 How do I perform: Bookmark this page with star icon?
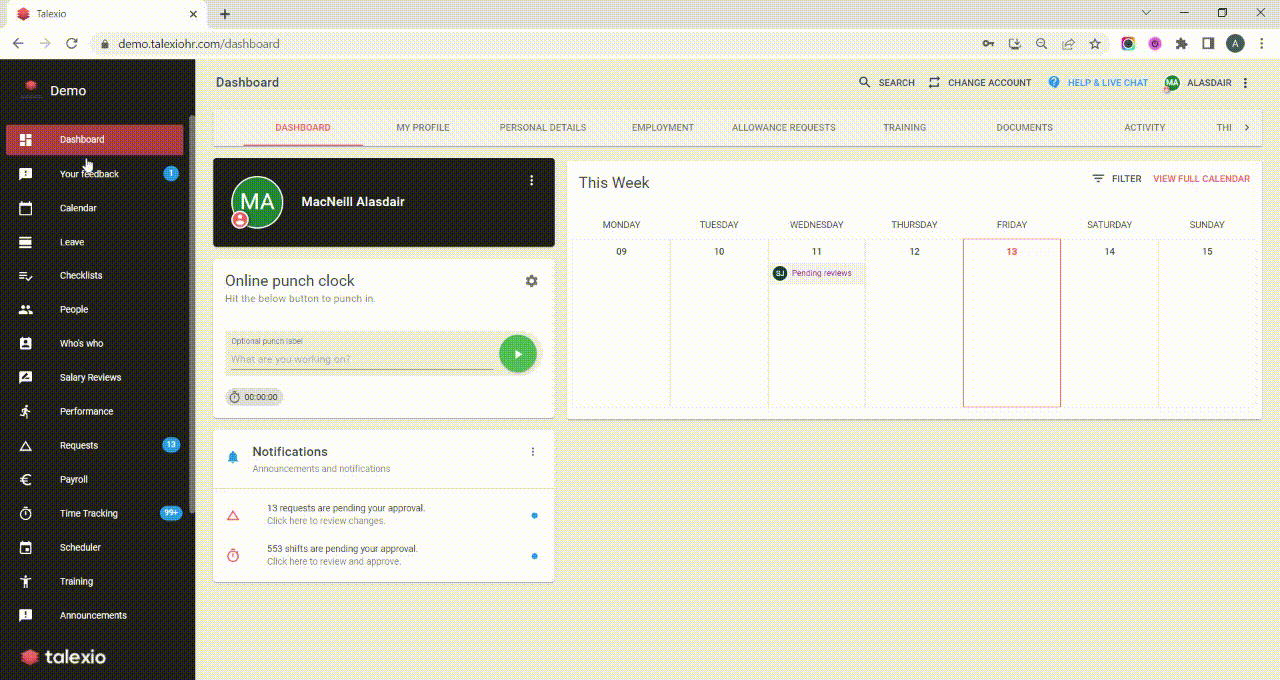point(1095,44)
